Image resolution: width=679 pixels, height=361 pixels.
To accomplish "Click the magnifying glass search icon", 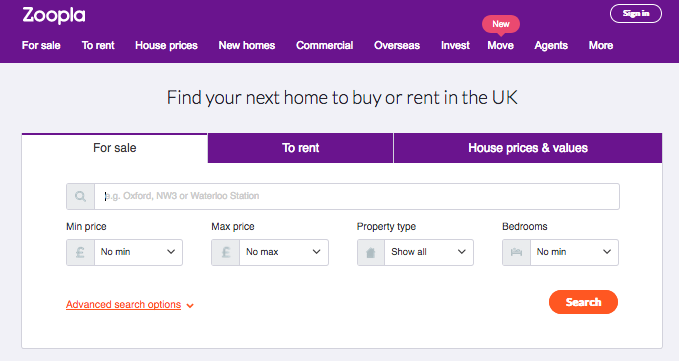I will click(80, 197).
